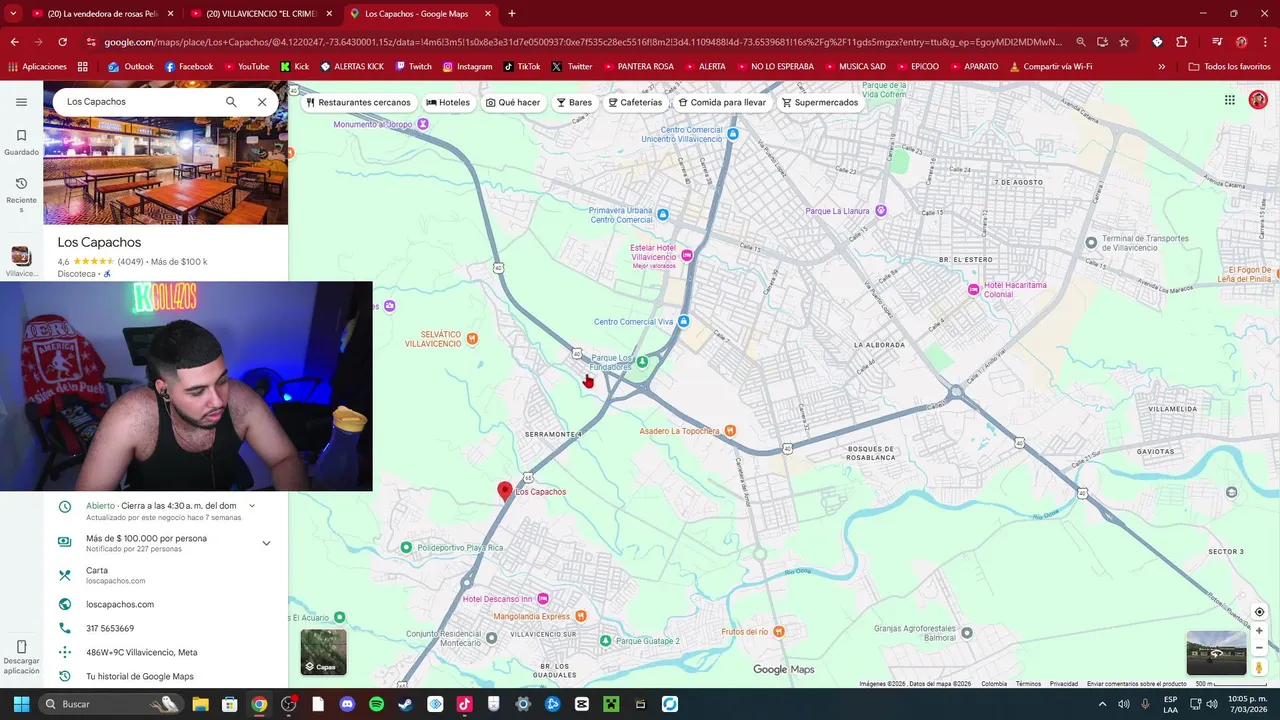The height and width of the screenshot is (720, 1280).
Task: Open the Twitch bookmark
Action: (414, 66)
